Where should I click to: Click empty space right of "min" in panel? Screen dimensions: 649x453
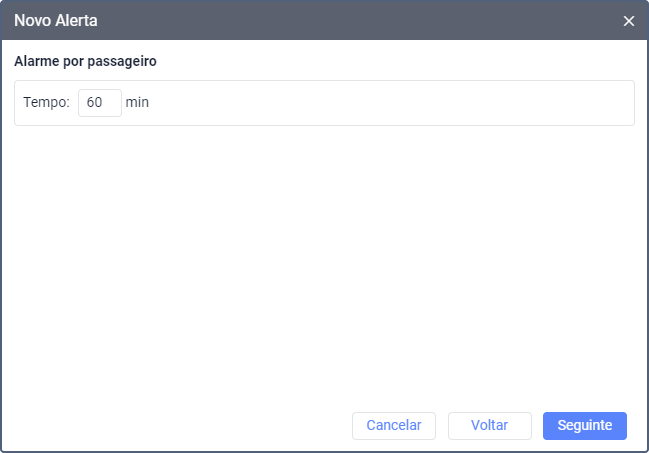point(400,103)
